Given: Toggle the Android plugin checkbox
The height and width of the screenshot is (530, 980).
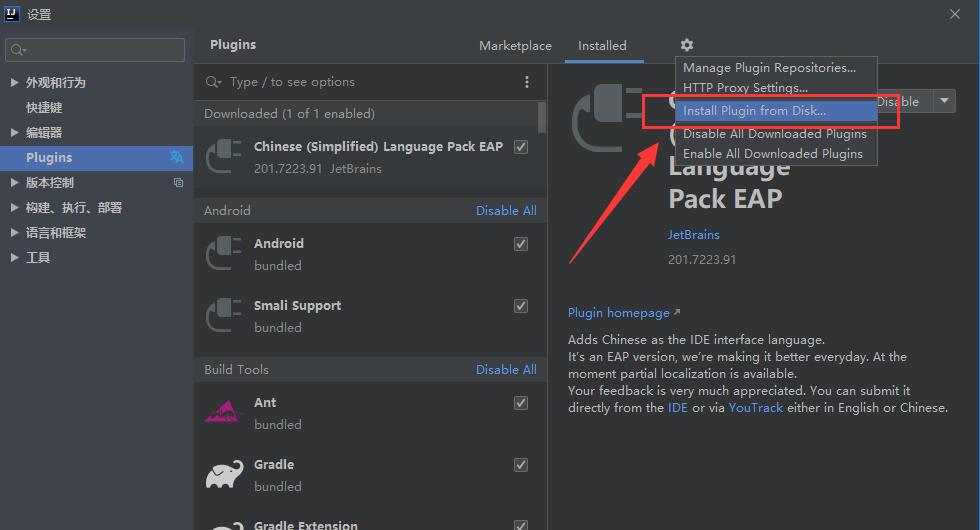Looking at the screenshot, I should pyautogui.click(x=521, y=244).
